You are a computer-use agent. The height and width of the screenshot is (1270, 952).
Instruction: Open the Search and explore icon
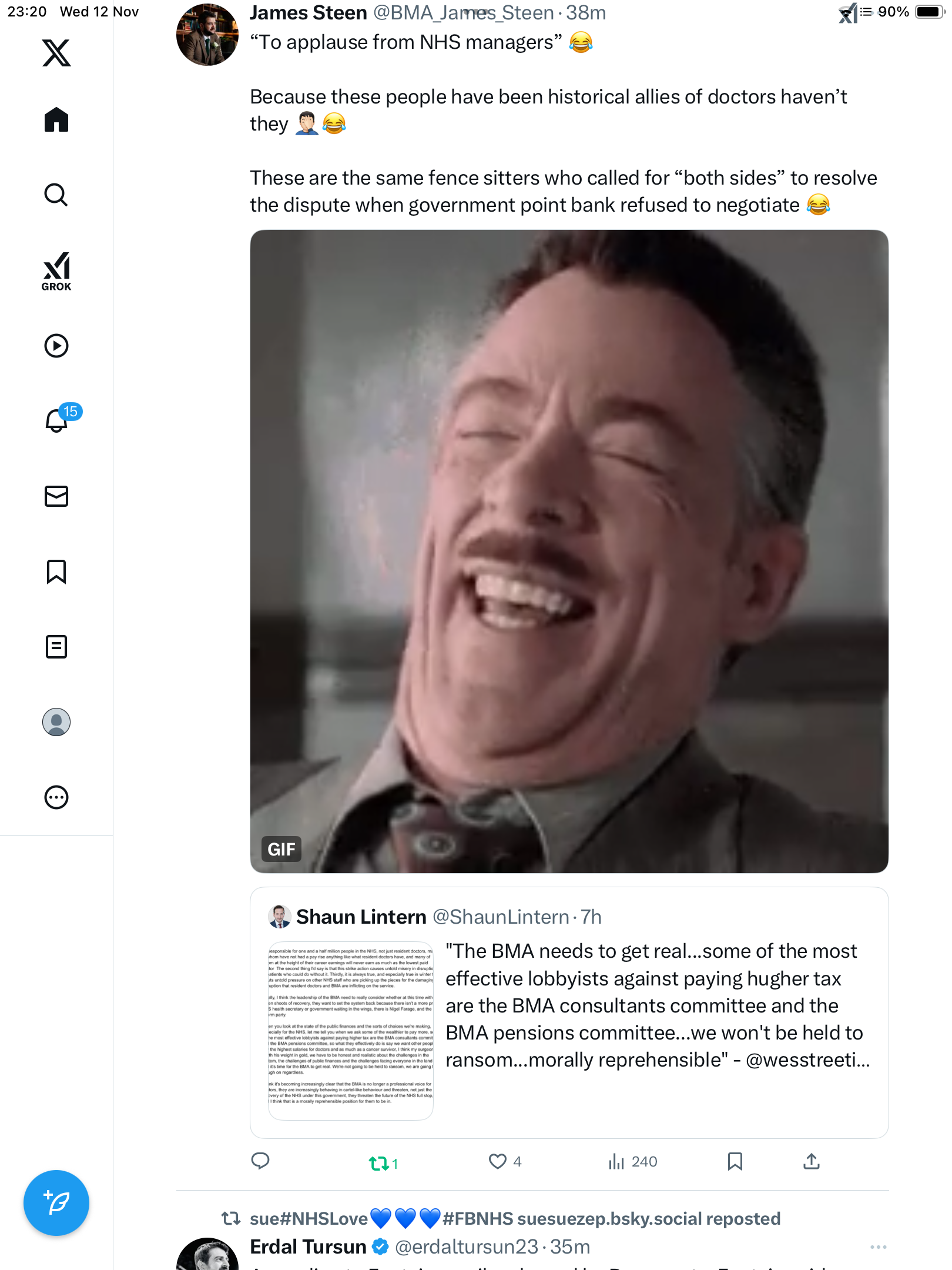point(56,195)
